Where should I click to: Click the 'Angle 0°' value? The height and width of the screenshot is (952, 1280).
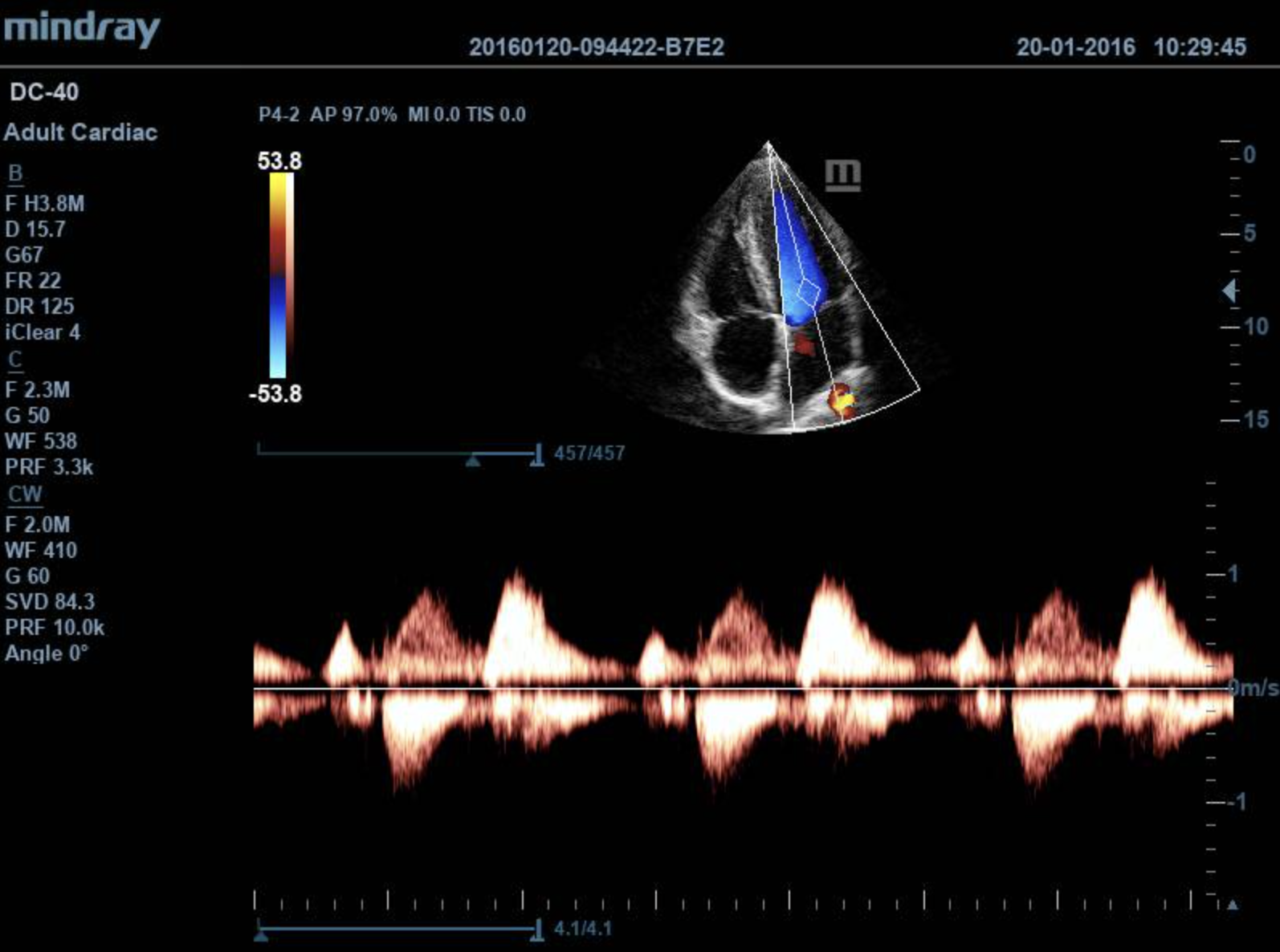click(47, 653)
